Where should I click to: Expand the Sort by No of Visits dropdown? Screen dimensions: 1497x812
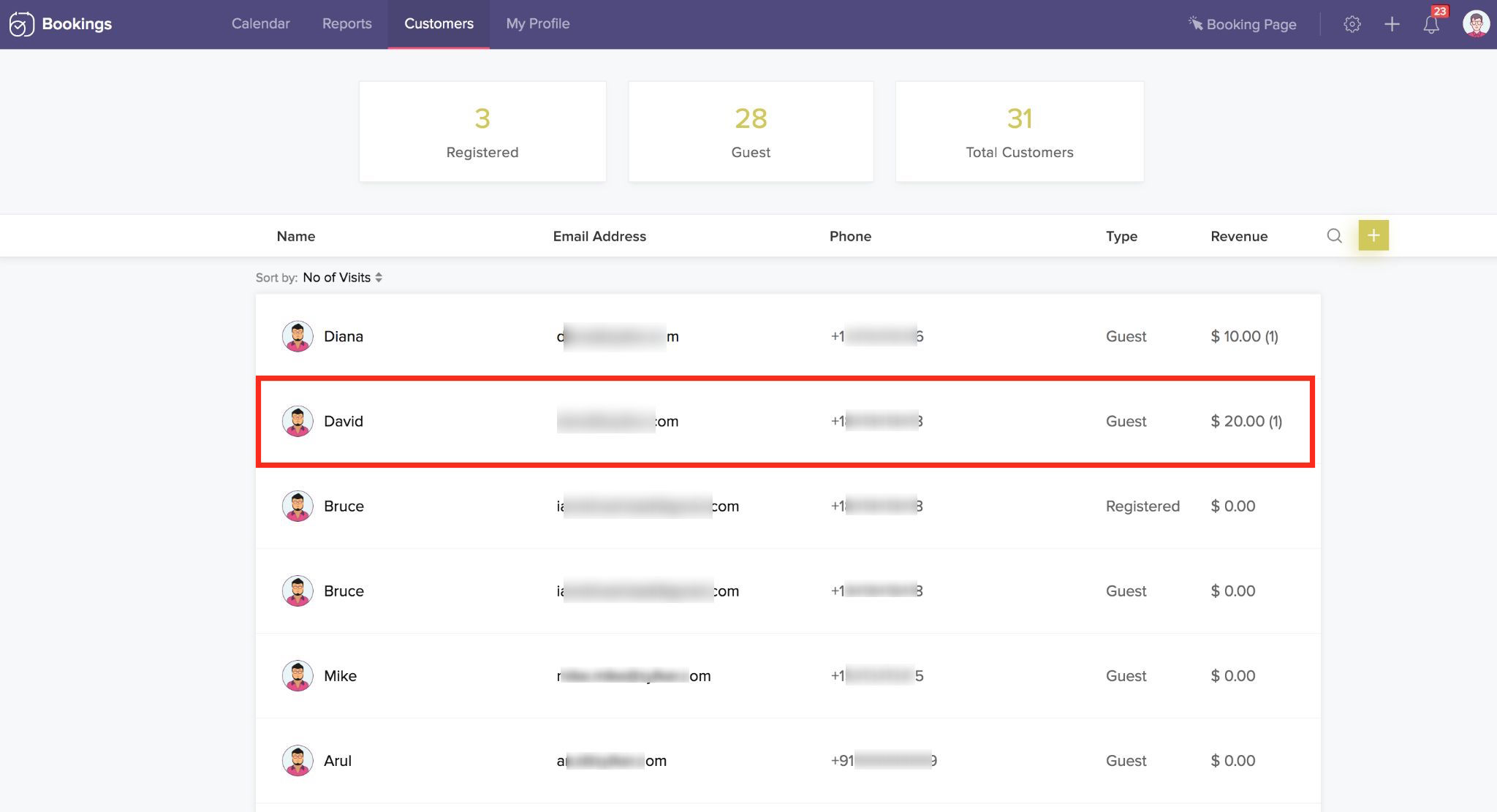[x=342, y=278]
